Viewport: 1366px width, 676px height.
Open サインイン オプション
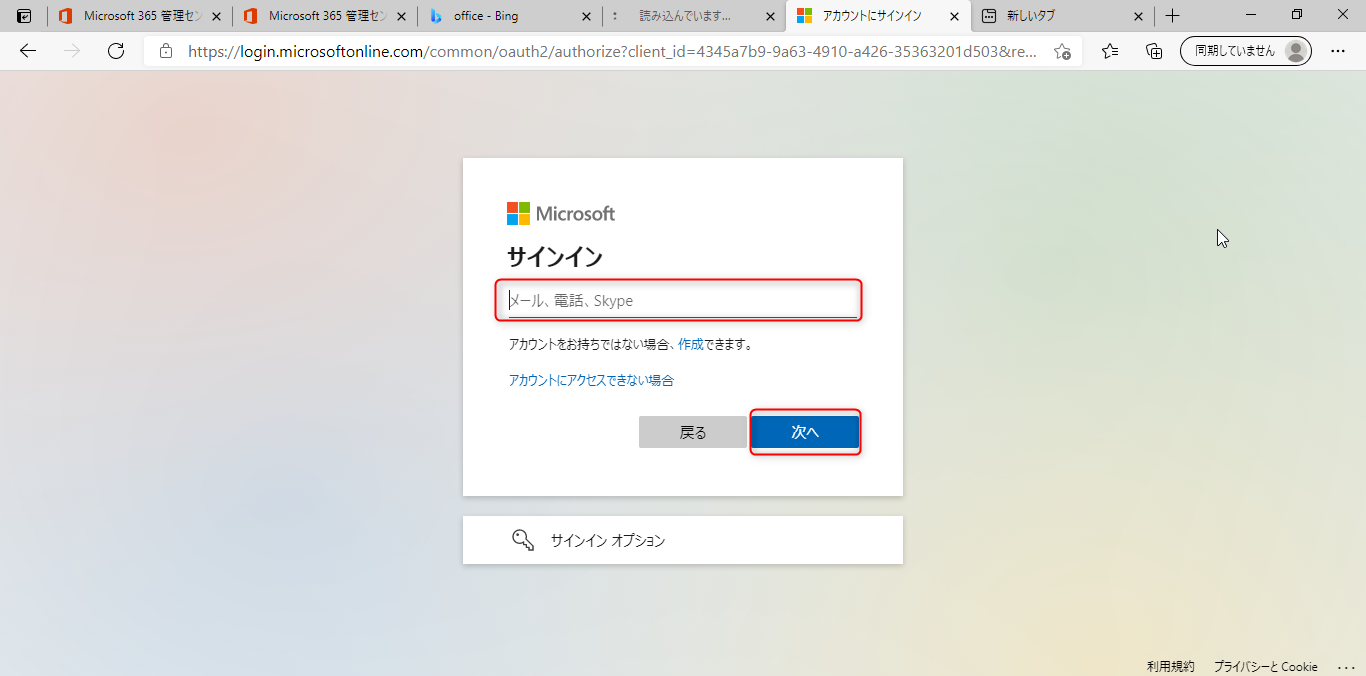pos(683,540)
